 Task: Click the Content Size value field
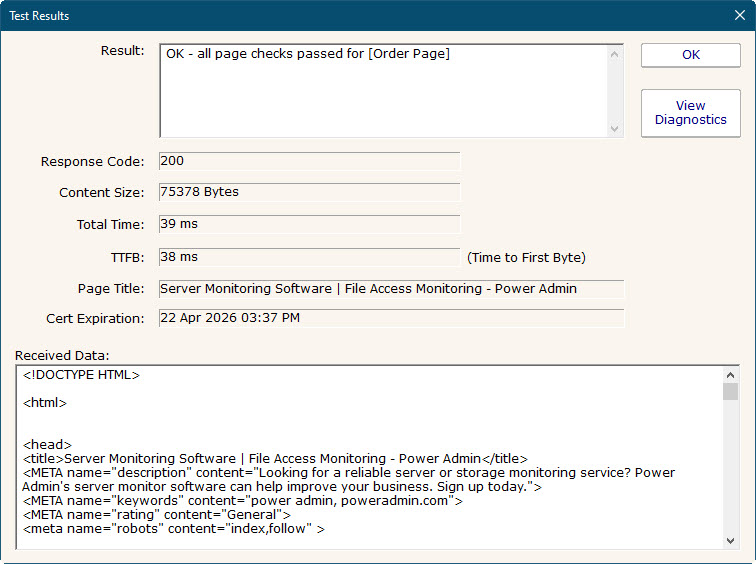coord(309,192)
